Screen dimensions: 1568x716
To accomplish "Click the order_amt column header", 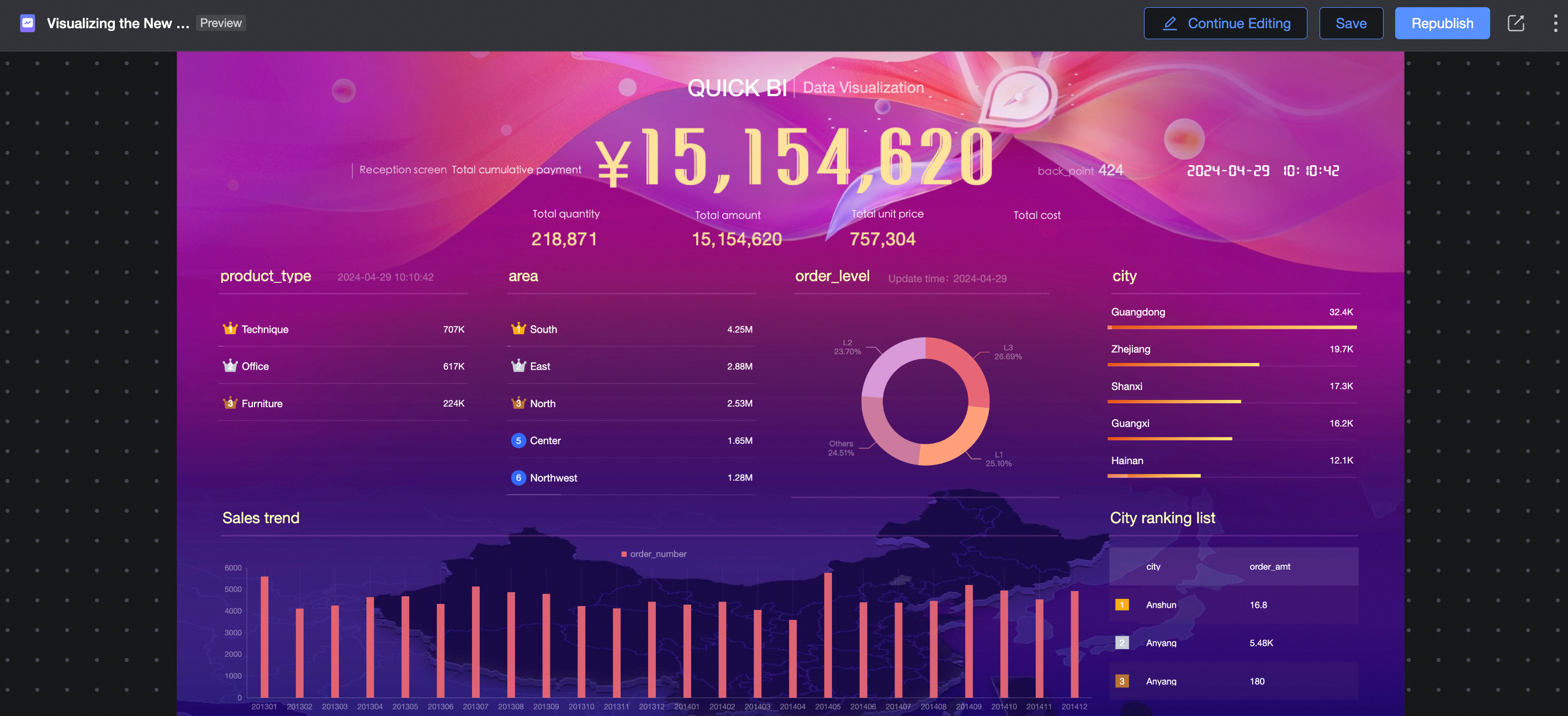I will click(1269, 566).
